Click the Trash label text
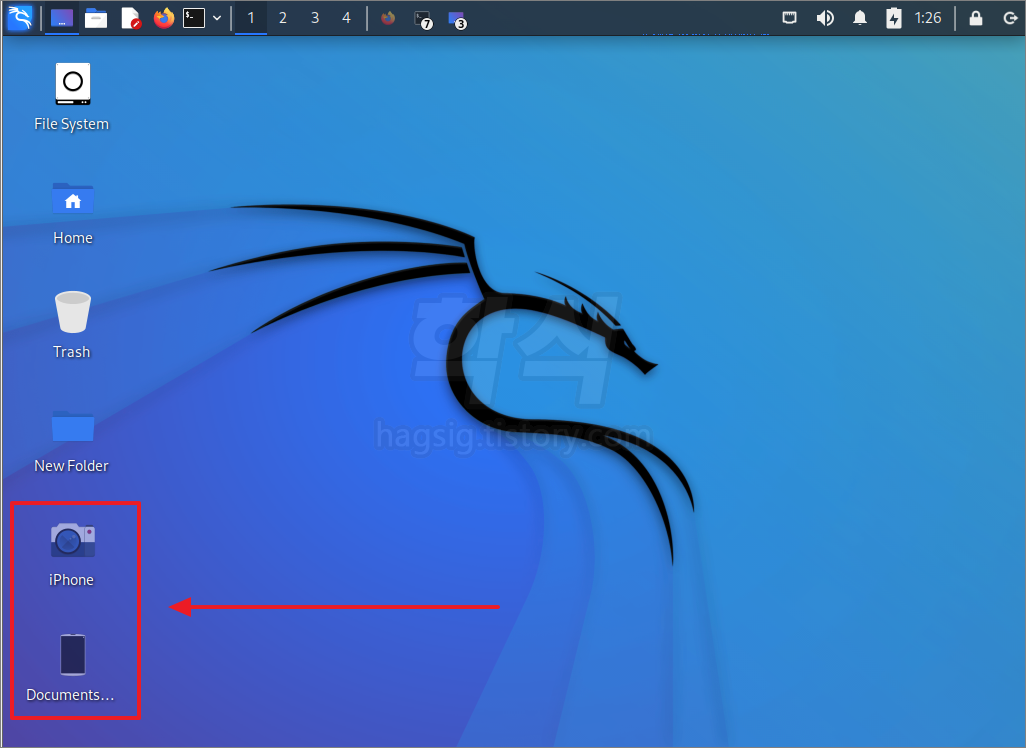1026x748 pixels. pos(71,352)
